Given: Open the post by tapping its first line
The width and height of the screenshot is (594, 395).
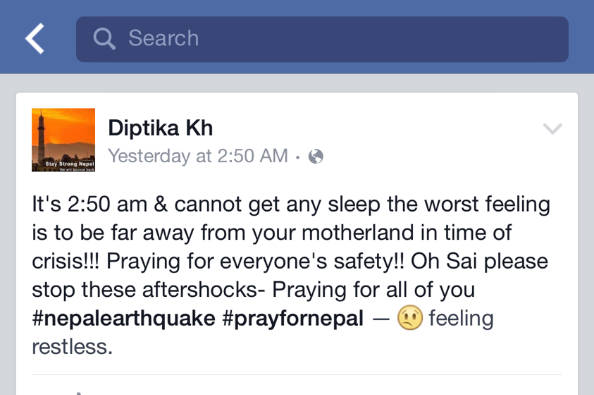Looking at the screenshot, I should coord(291,204).
